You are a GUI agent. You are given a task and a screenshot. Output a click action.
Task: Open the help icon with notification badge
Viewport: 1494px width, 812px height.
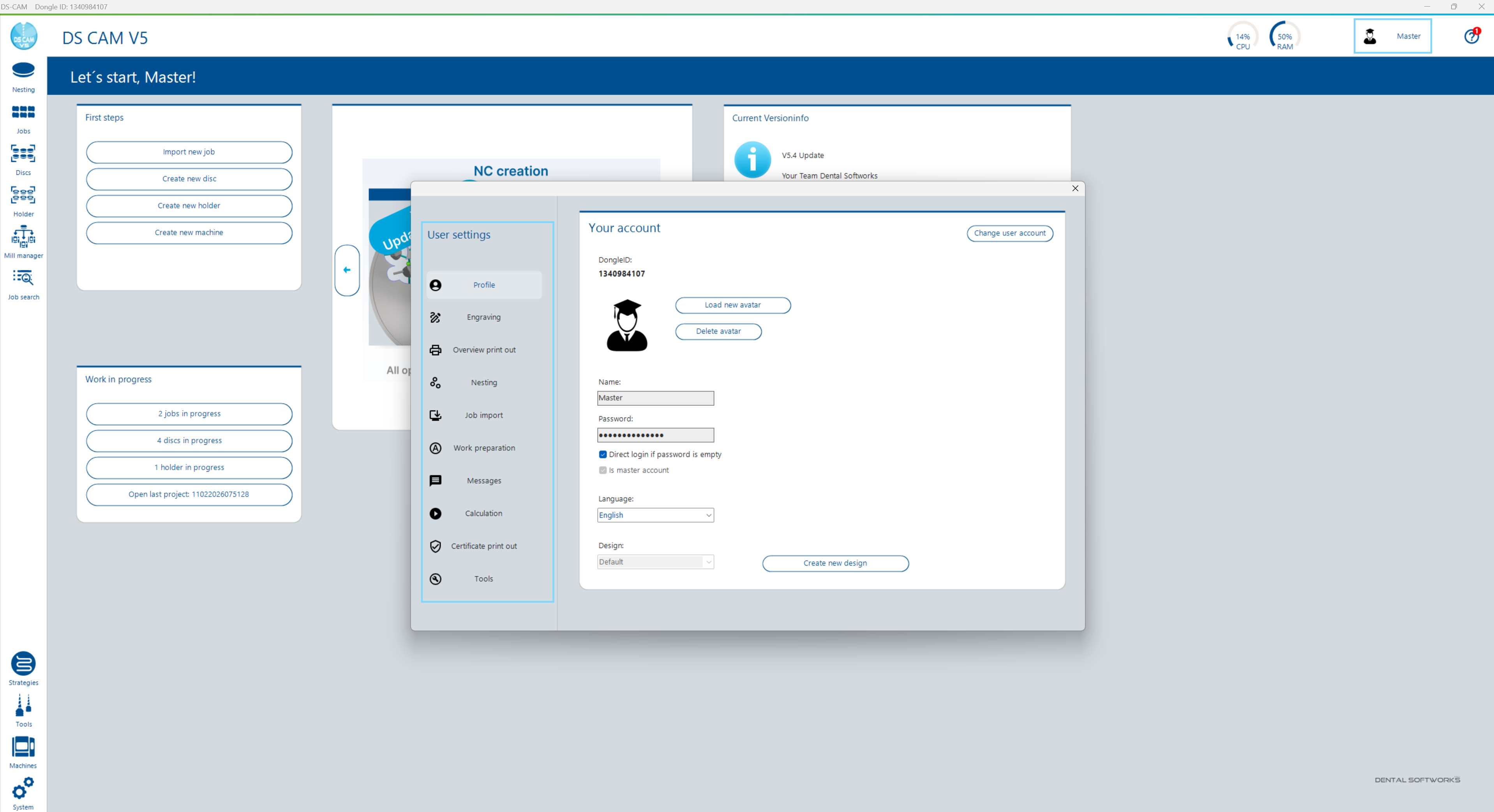coord(1472,36)
